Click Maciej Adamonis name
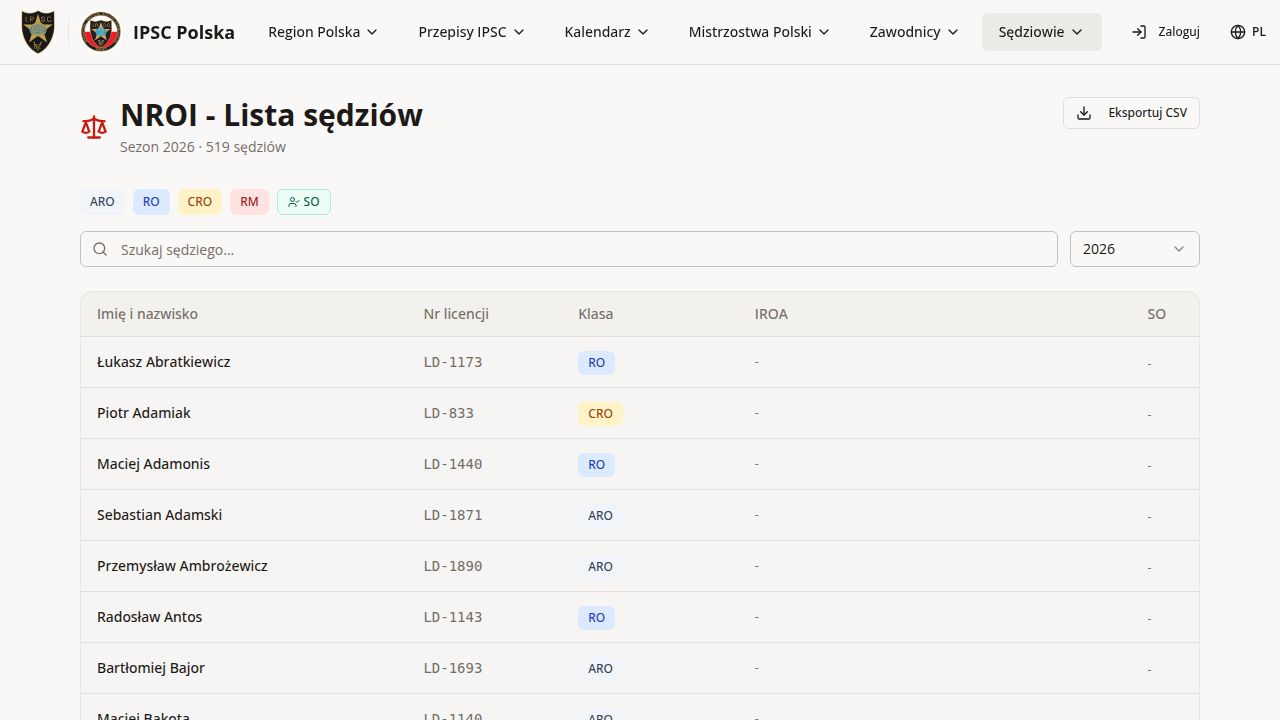 [x=153, y=464]
